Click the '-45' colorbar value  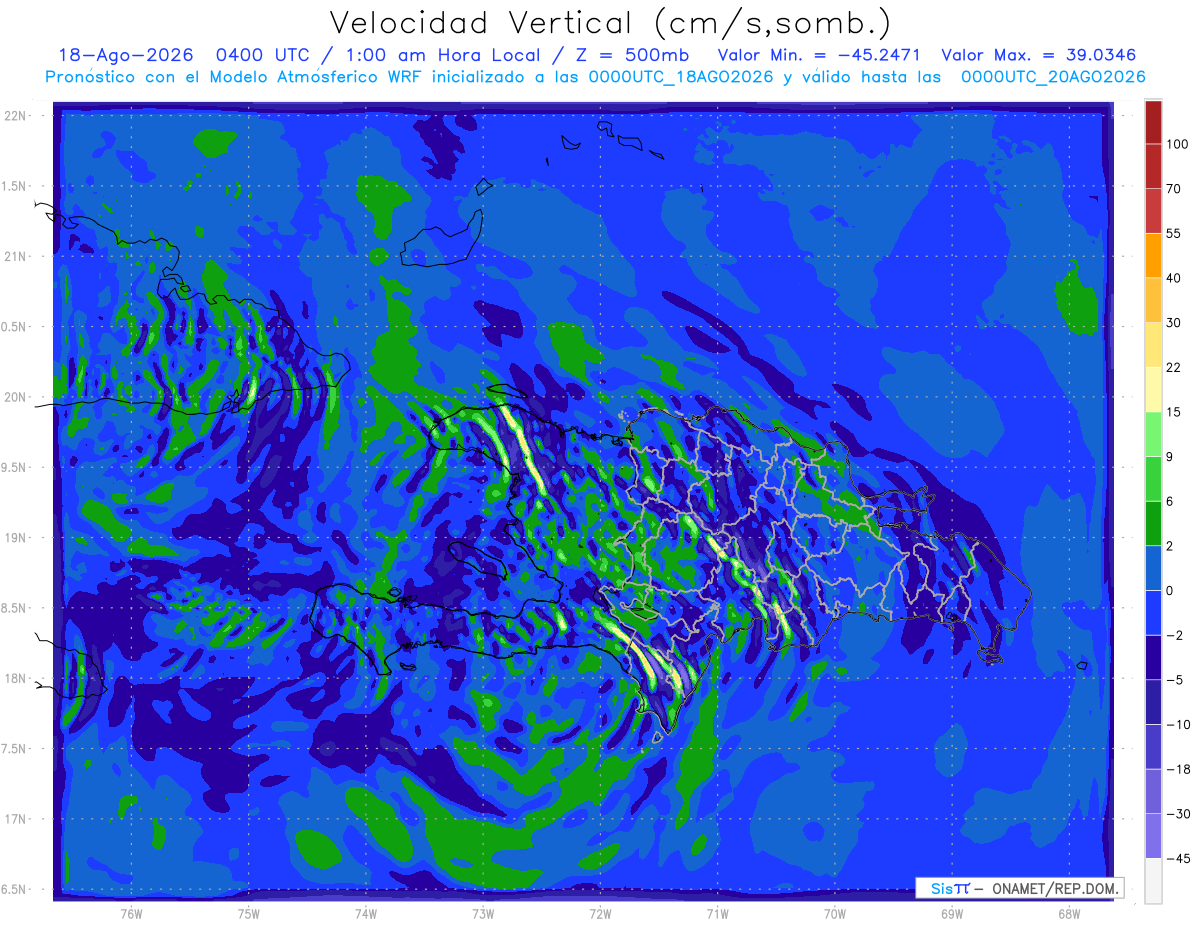coord(1178,858)
